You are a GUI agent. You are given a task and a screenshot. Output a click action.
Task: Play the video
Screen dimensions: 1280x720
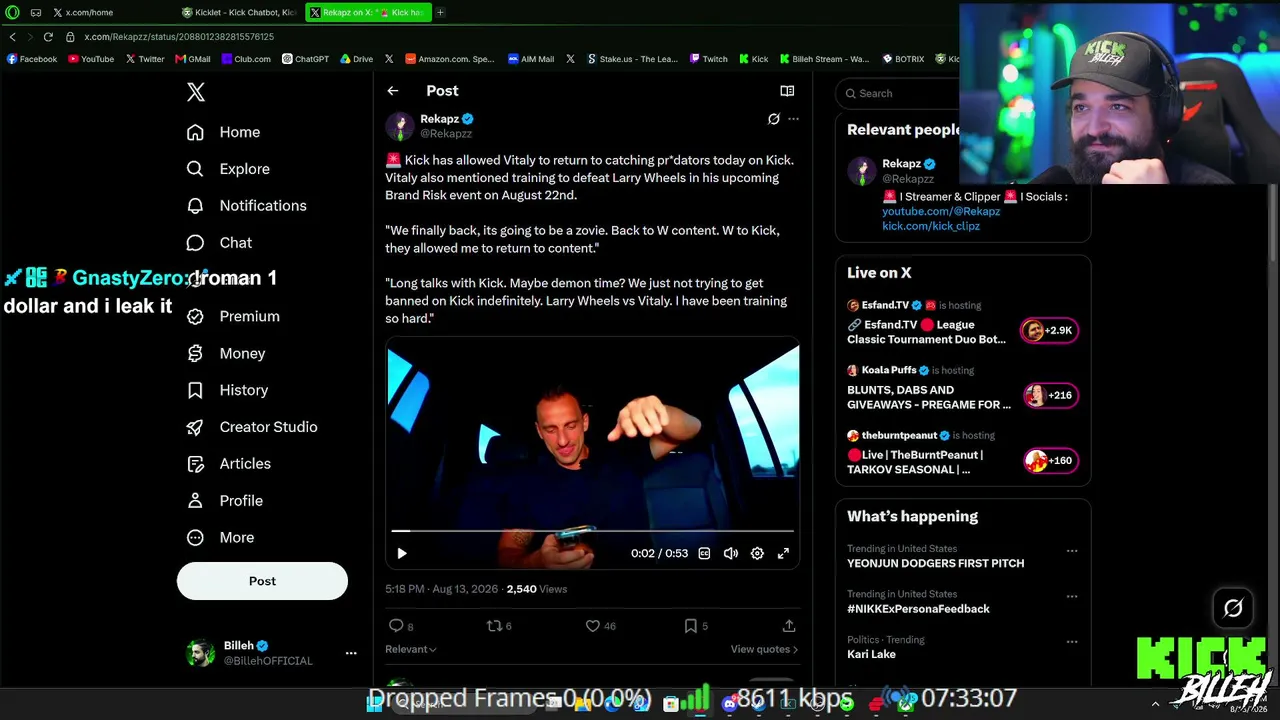(402, 553)
